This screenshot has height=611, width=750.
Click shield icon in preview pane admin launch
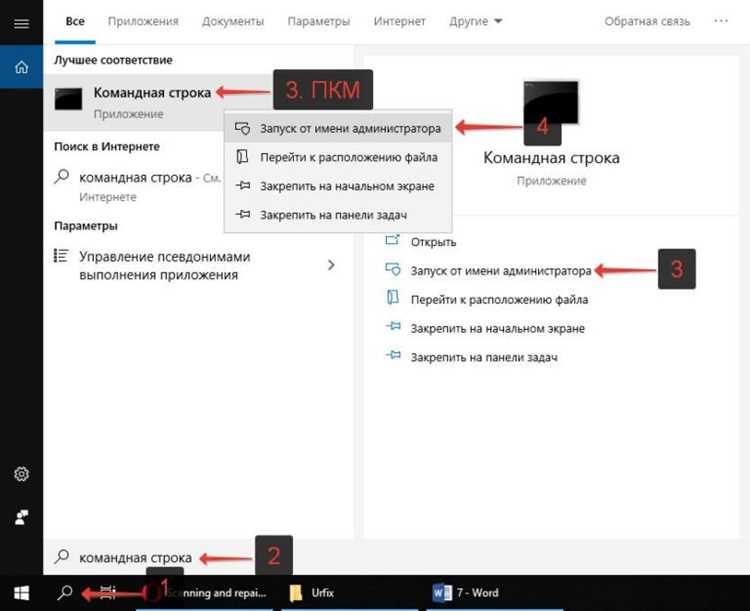click(393, 269)
